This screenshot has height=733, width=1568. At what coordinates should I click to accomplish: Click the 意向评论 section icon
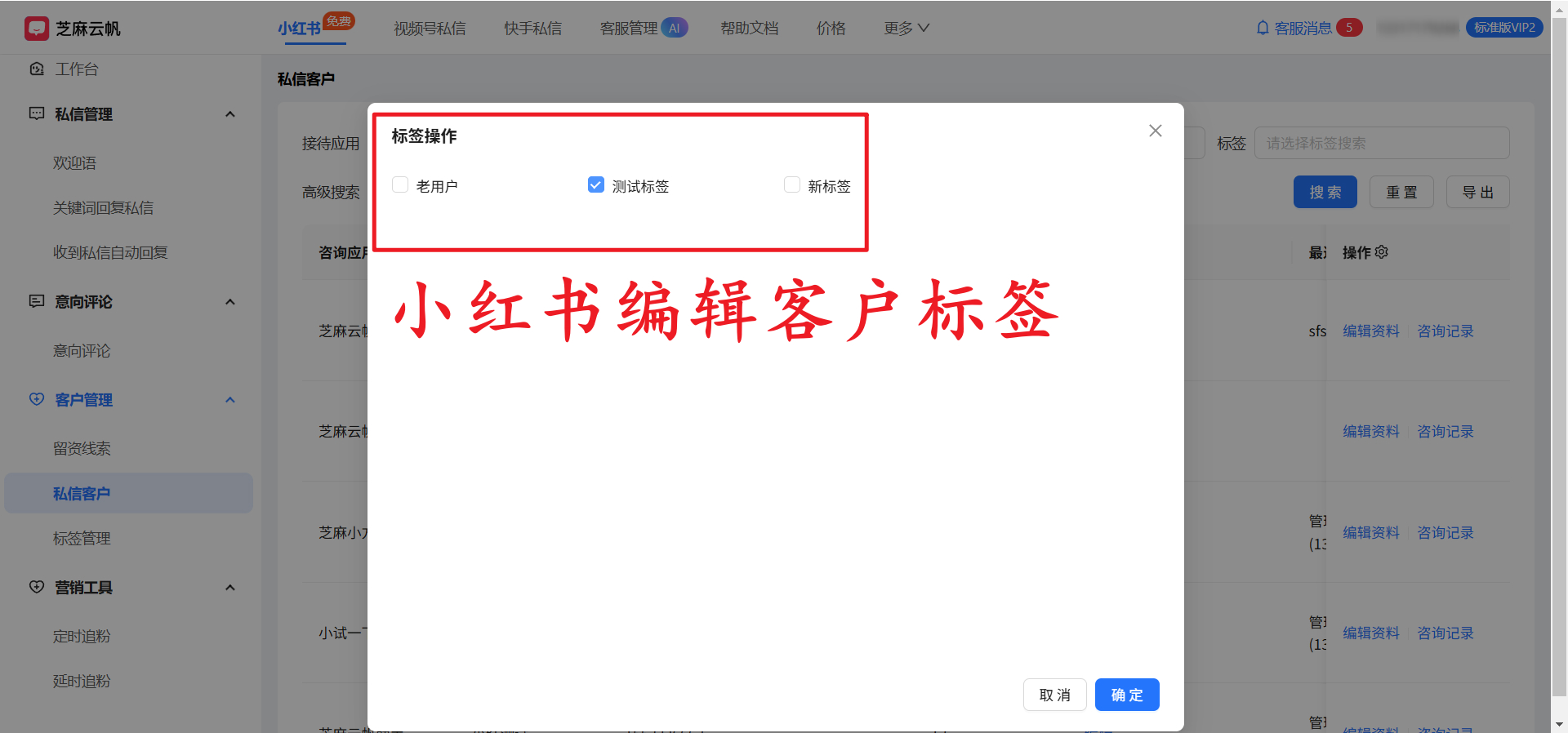pos(37,301)
